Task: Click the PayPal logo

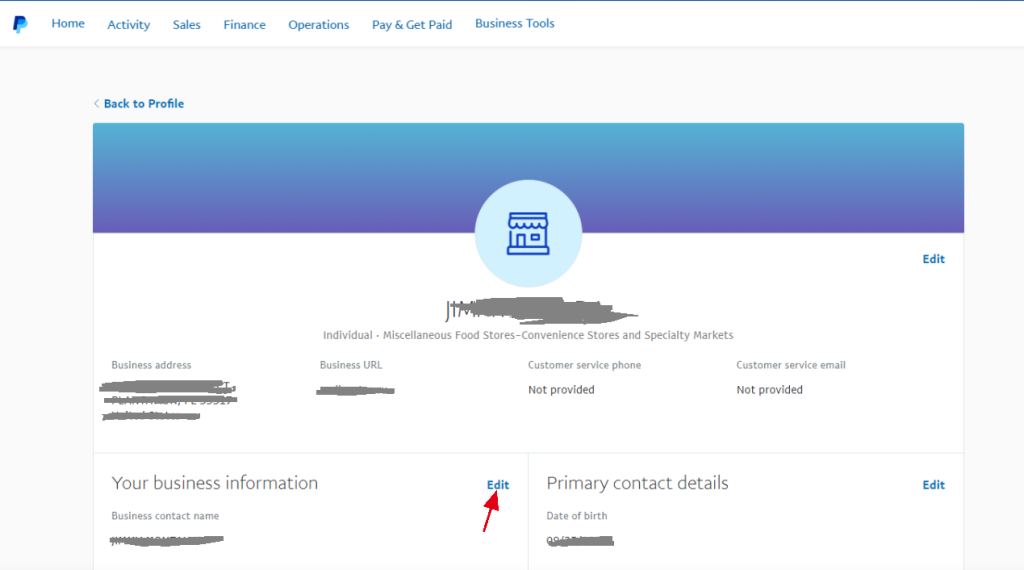Action: click(20, 24)
